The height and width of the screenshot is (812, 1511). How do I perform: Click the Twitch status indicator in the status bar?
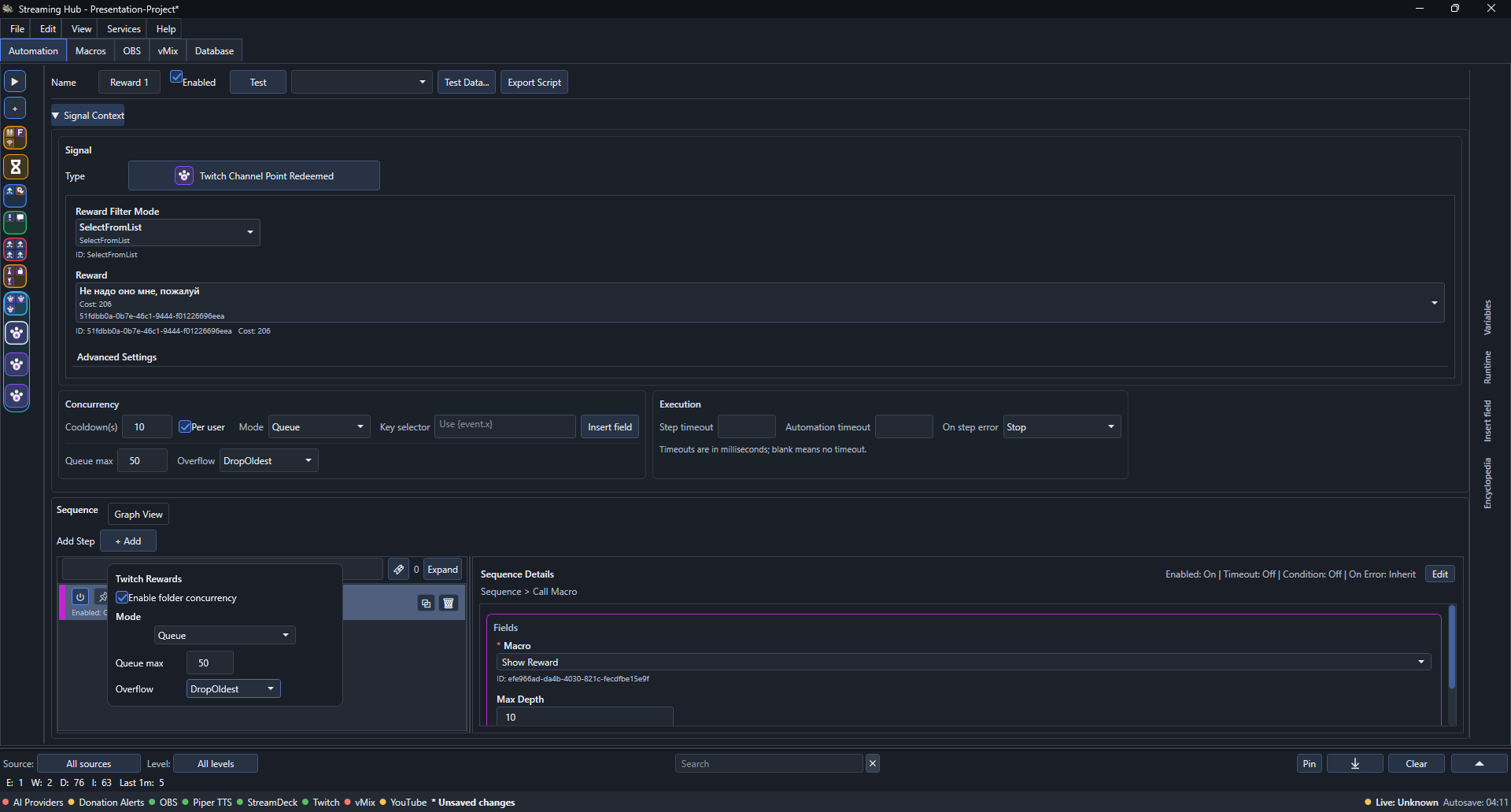click(x=321, y=803)
